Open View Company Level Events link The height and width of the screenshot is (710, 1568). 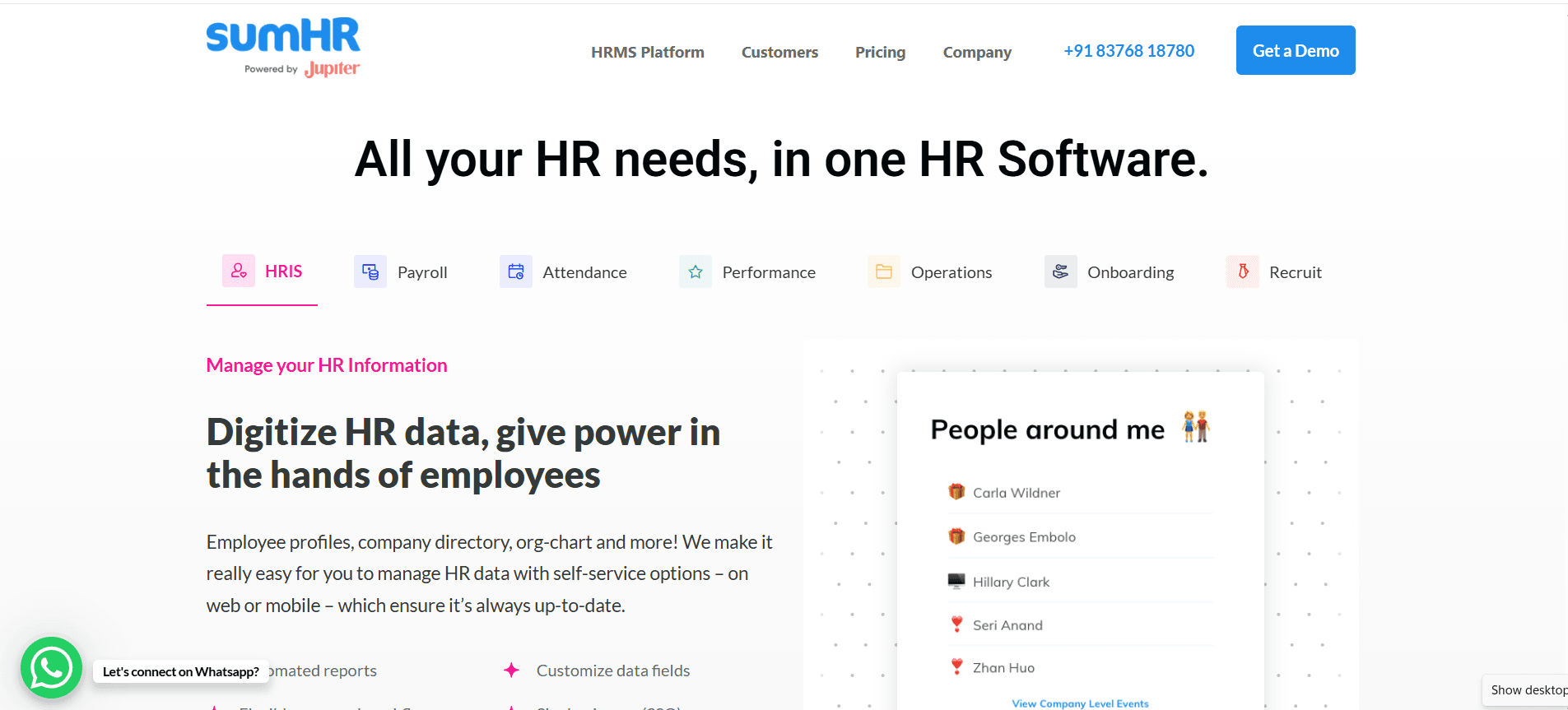click(1080, 703)
